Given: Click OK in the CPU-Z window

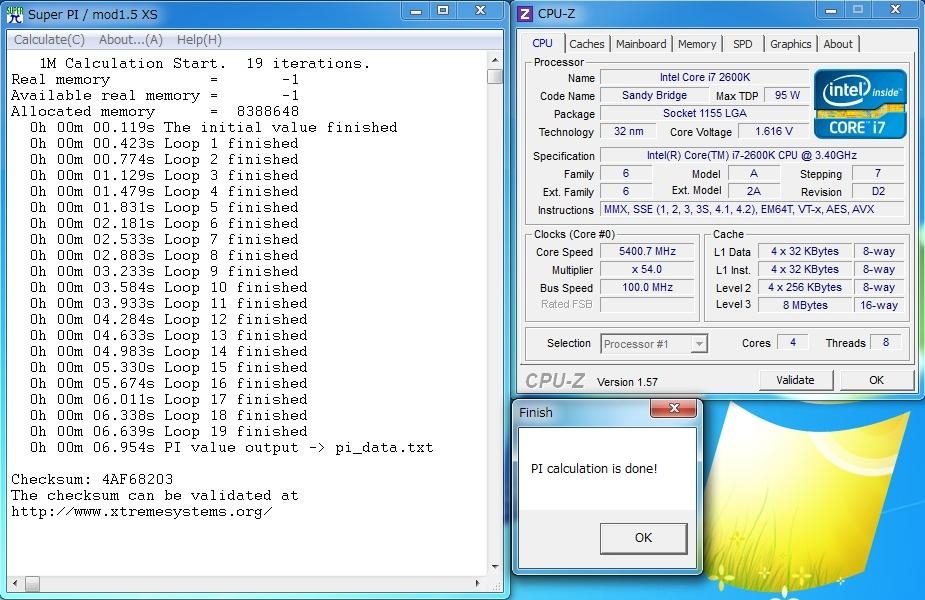Looking at the screenshot, I should point(876,380).
